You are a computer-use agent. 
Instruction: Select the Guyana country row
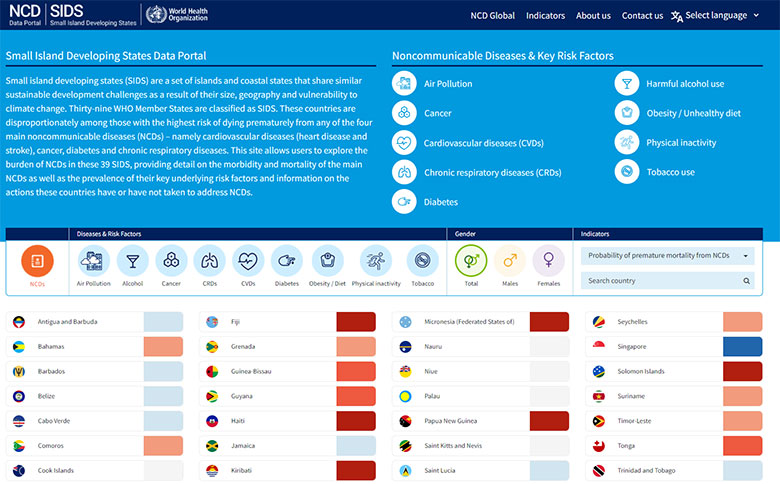point(288,396)
